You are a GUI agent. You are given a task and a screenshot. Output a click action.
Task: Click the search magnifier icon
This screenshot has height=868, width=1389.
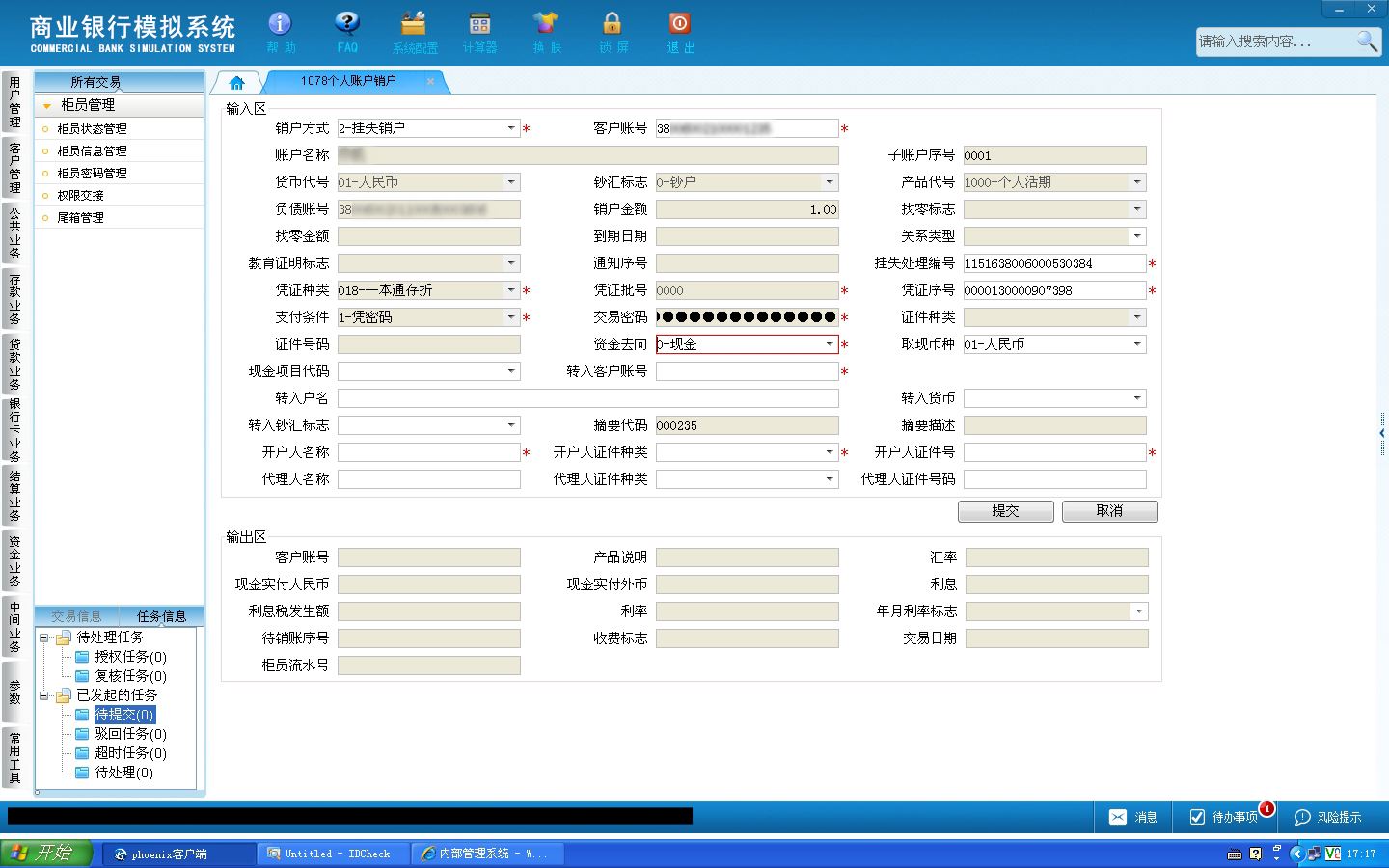pos(1367,41)
